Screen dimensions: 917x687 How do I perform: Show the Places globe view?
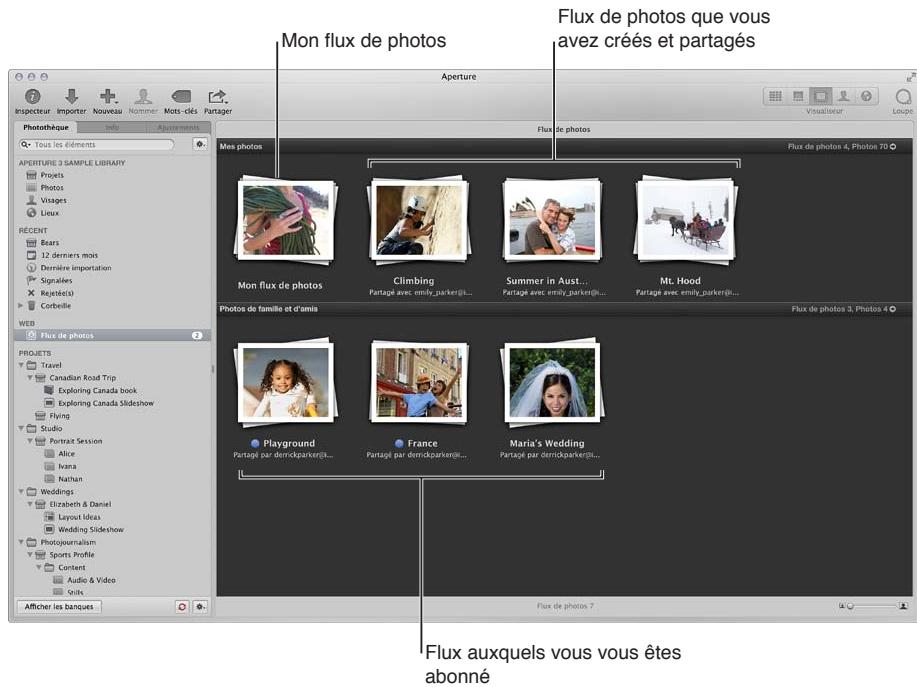pos(866,96)
